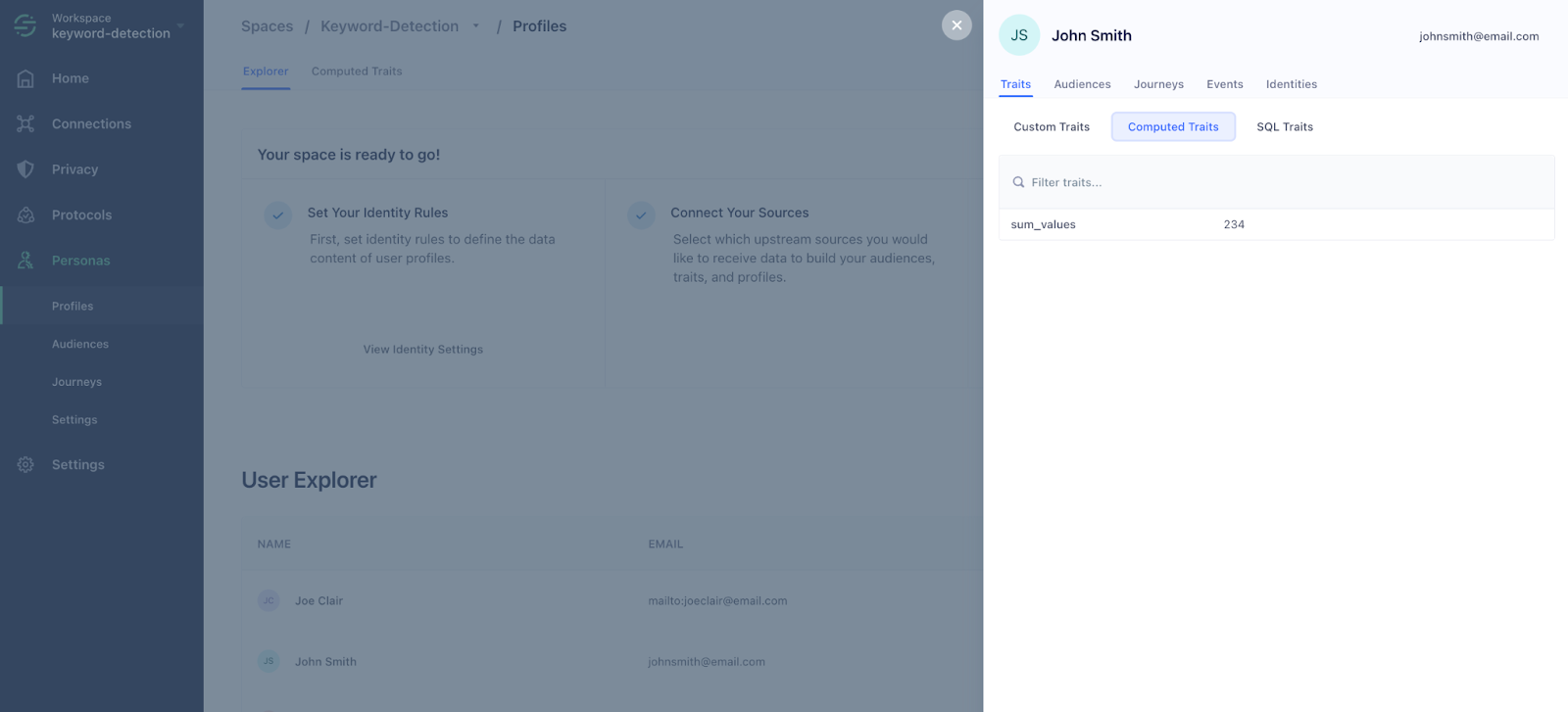Select the Identities tab
This screenshot has height=712, width=1568.
[1291, 84]
